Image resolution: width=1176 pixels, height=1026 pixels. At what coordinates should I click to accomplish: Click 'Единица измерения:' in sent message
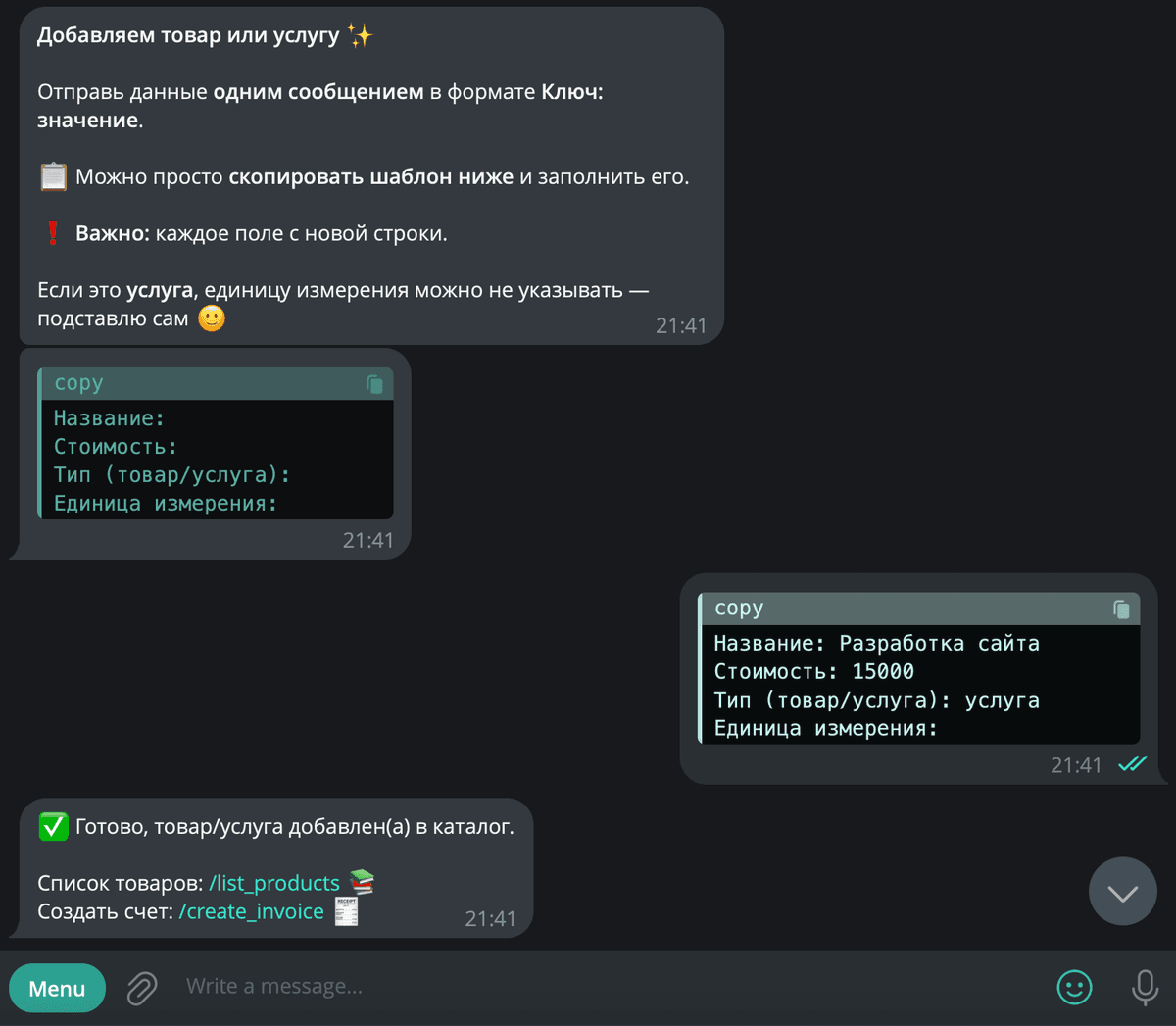click(x=825, y=729)
